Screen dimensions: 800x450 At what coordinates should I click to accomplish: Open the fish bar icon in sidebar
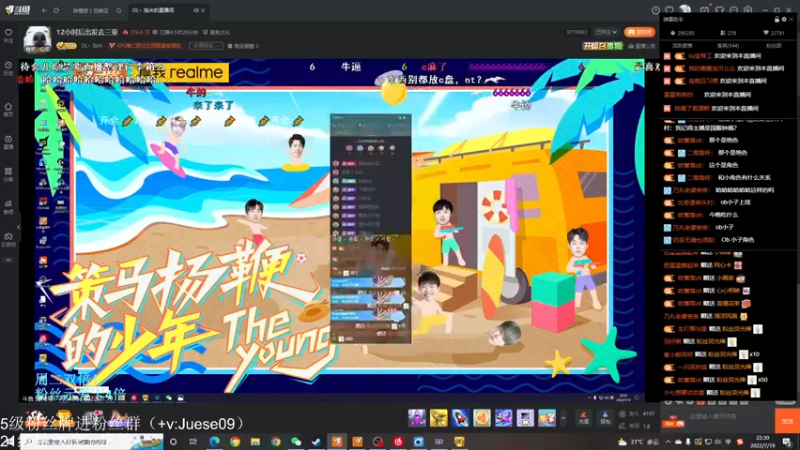pos(8,207)
